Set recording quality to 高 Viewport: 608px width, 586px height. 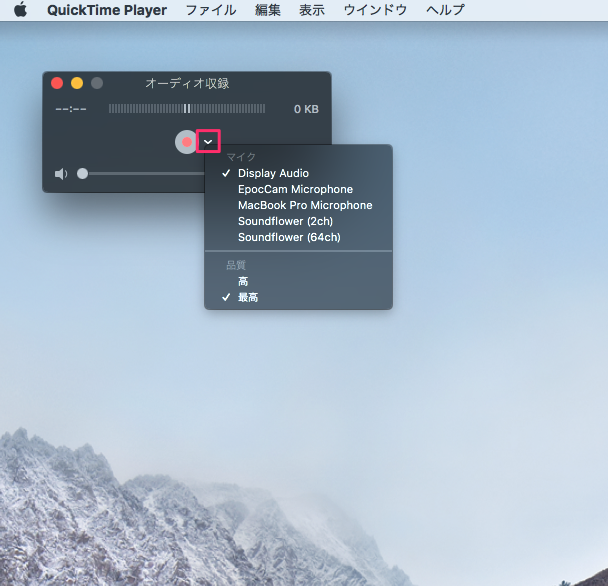[x=298, y=281]
